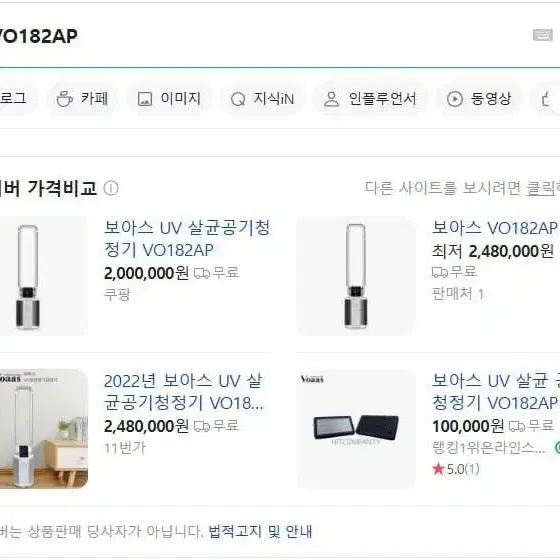Open 보아스 UV 살균공기청정기 VO182AP Coupang listing
Image resolution: width=560 pixels, height=560 pixels.
[187, 239]
